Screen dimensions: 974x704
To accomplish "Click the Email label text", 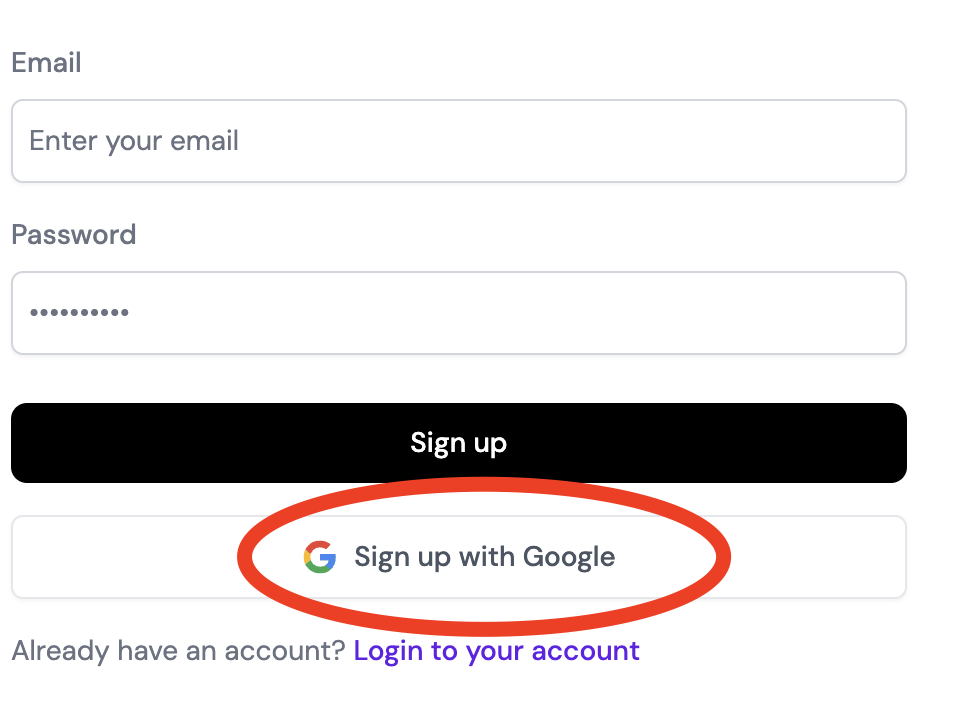I will click(46, 63).
